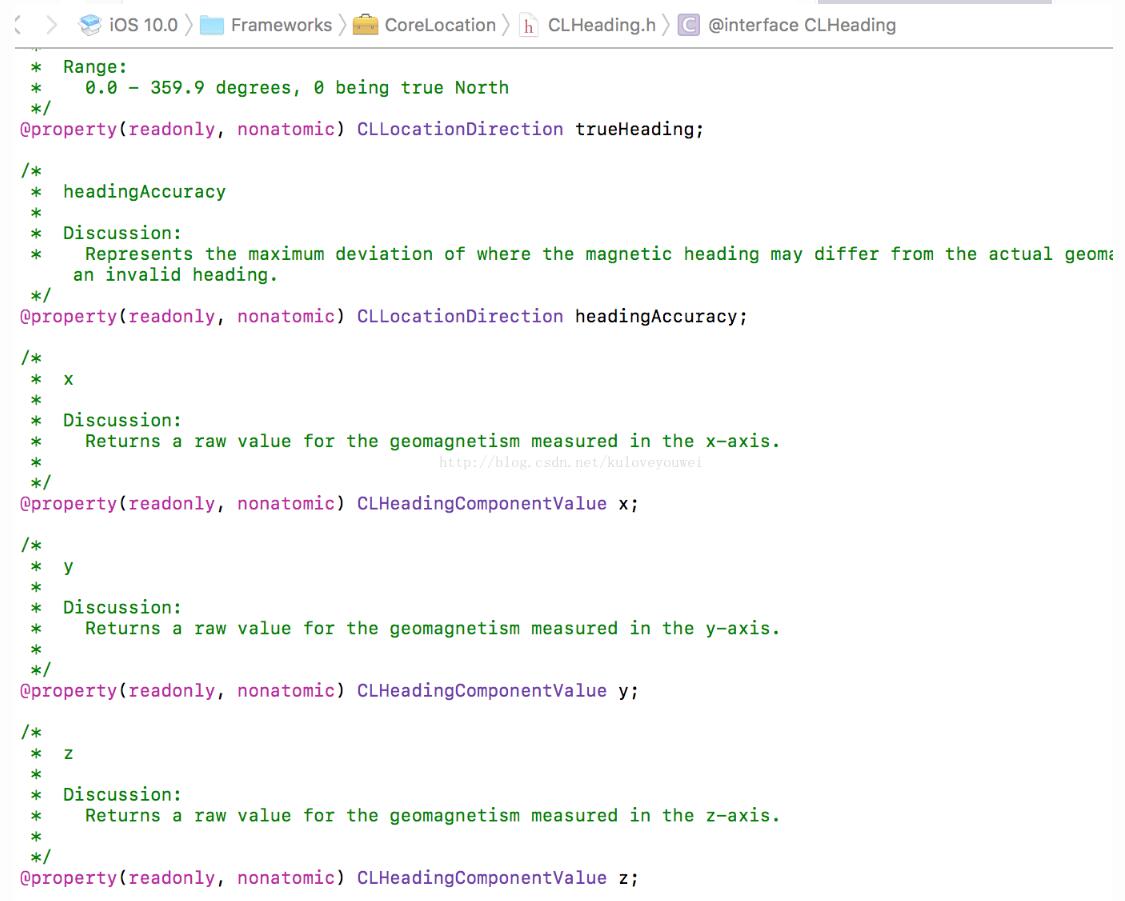Click the CLHeading.h header file icon
Image resolution: width=1125 pixels, height=901 pixels.
coord(528,26)
